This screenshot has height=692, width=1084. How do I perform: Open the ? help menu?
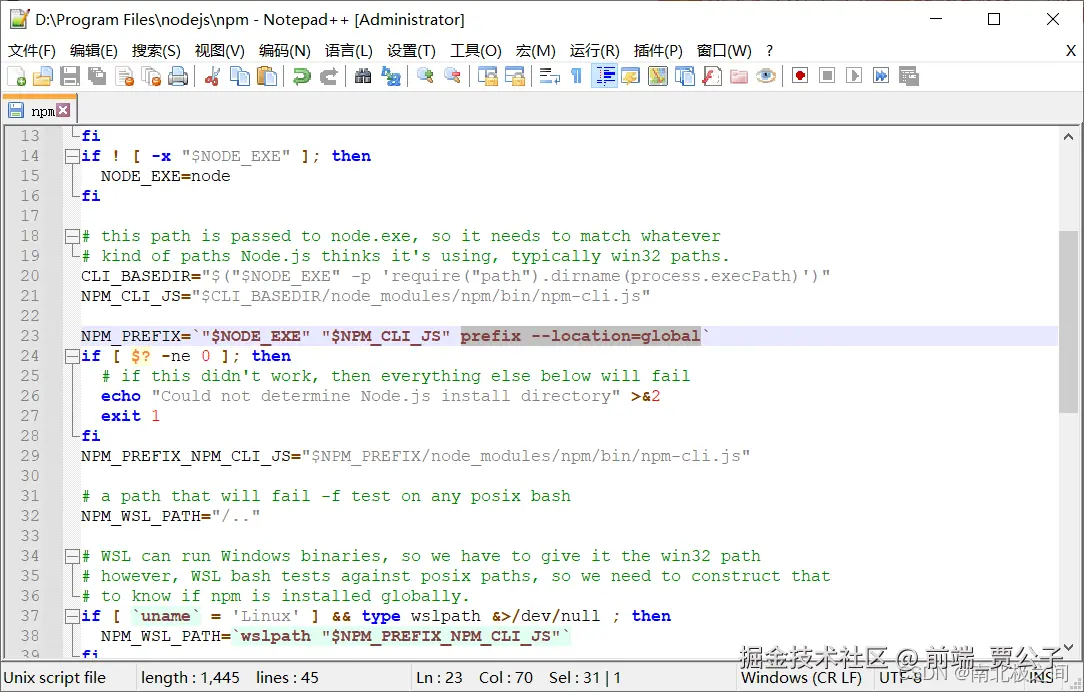pos(769,51)
